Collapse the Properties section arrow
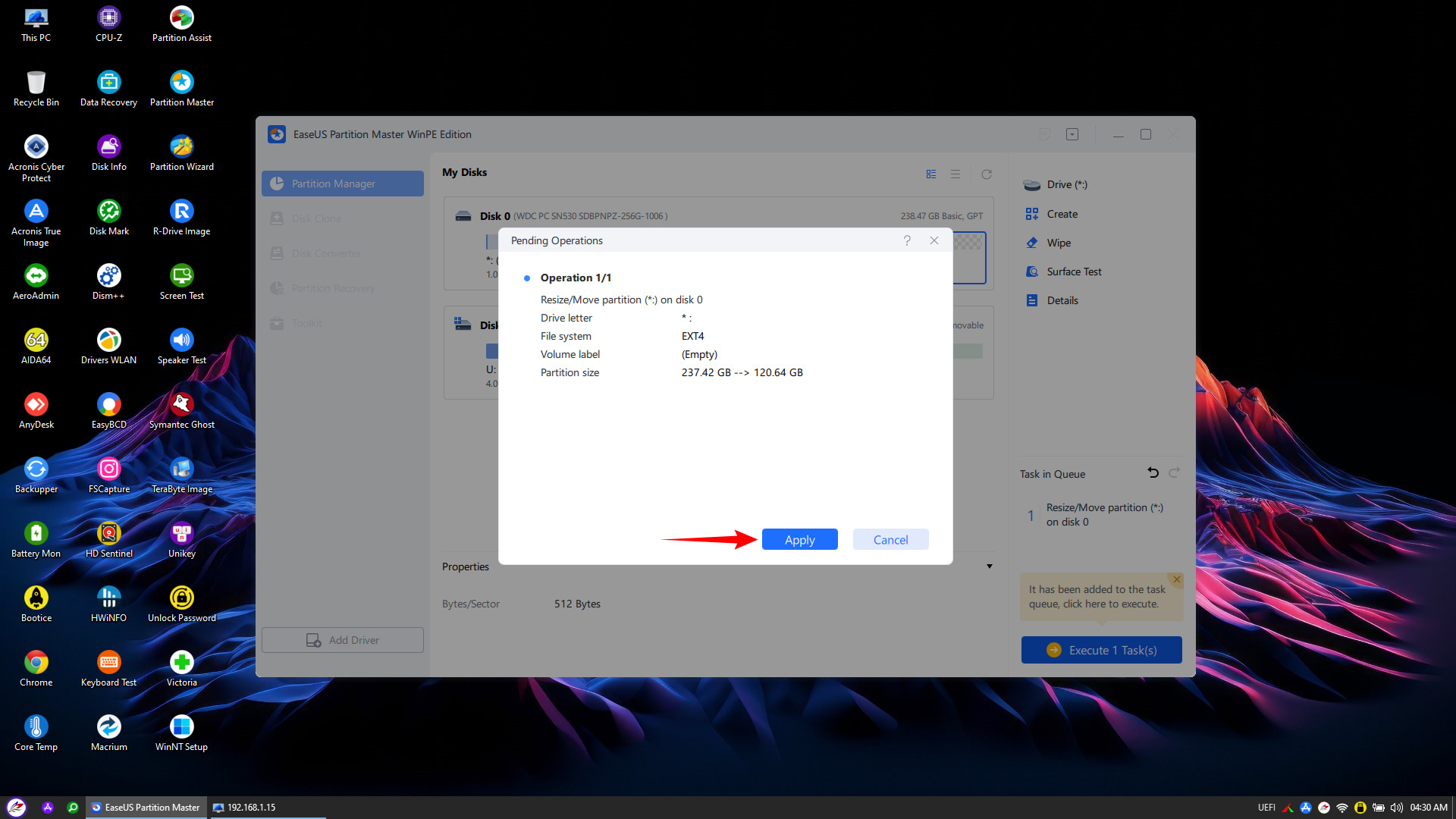Image resolution: width=1456 pixels, height=819 pixels. point(990,566)
